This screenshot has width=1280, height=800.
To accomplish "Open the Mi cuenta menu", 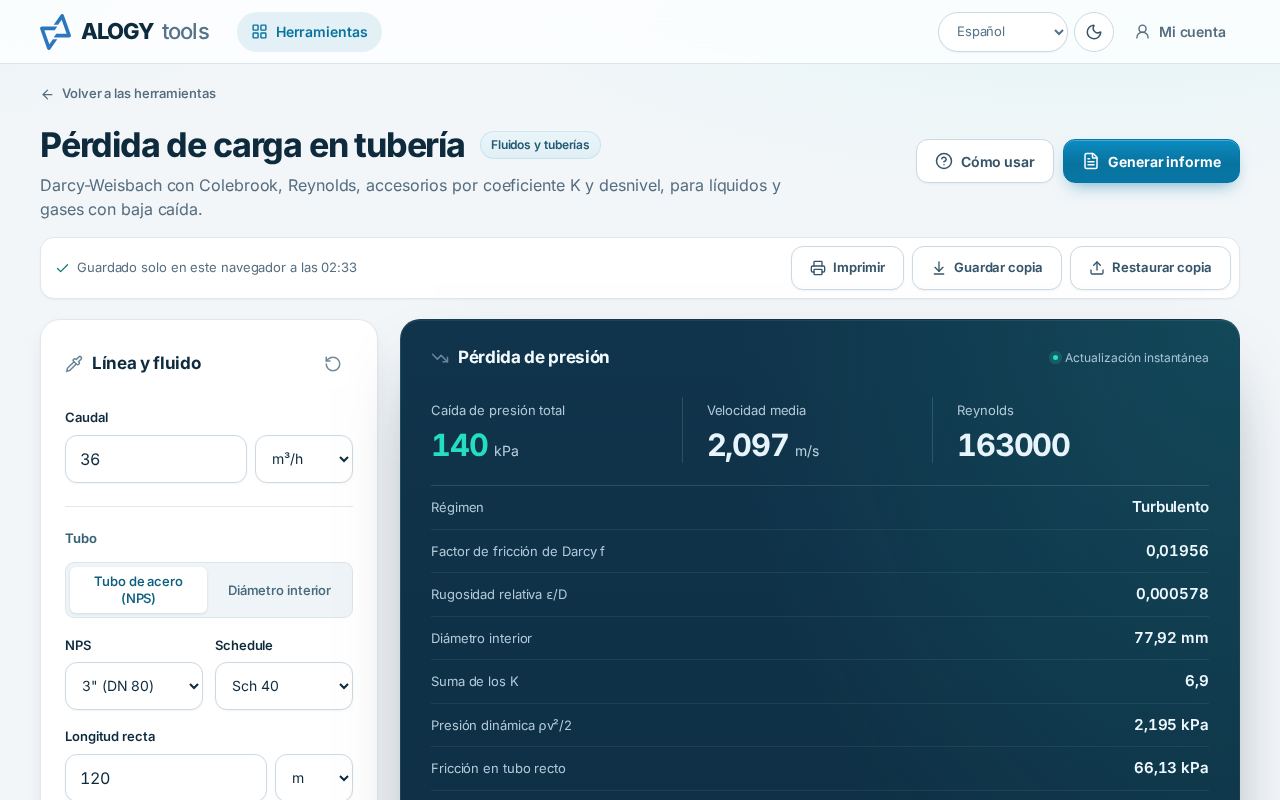I will tap(1180, 32).
